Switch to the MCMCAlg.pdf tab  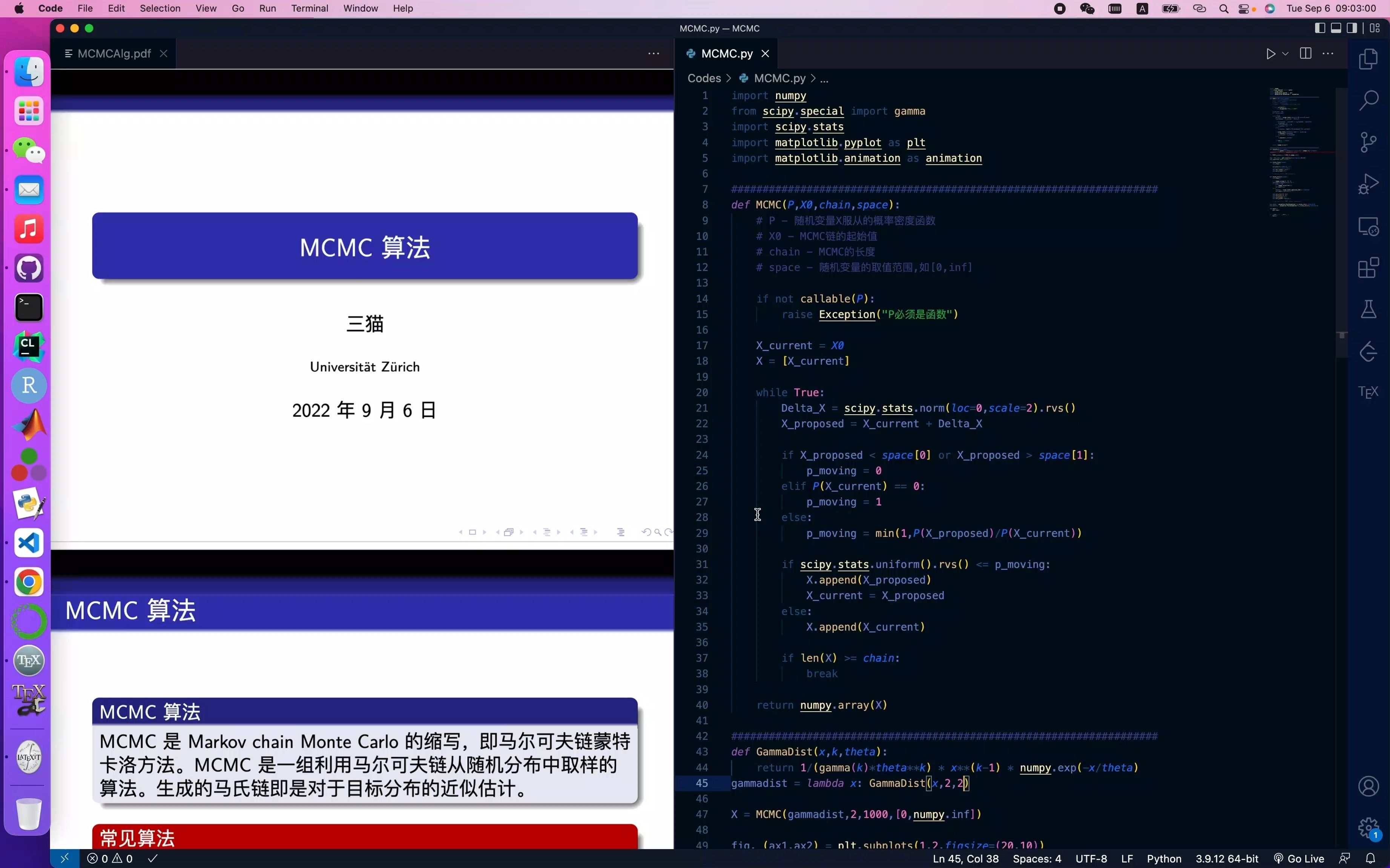[x=114, y=54]
